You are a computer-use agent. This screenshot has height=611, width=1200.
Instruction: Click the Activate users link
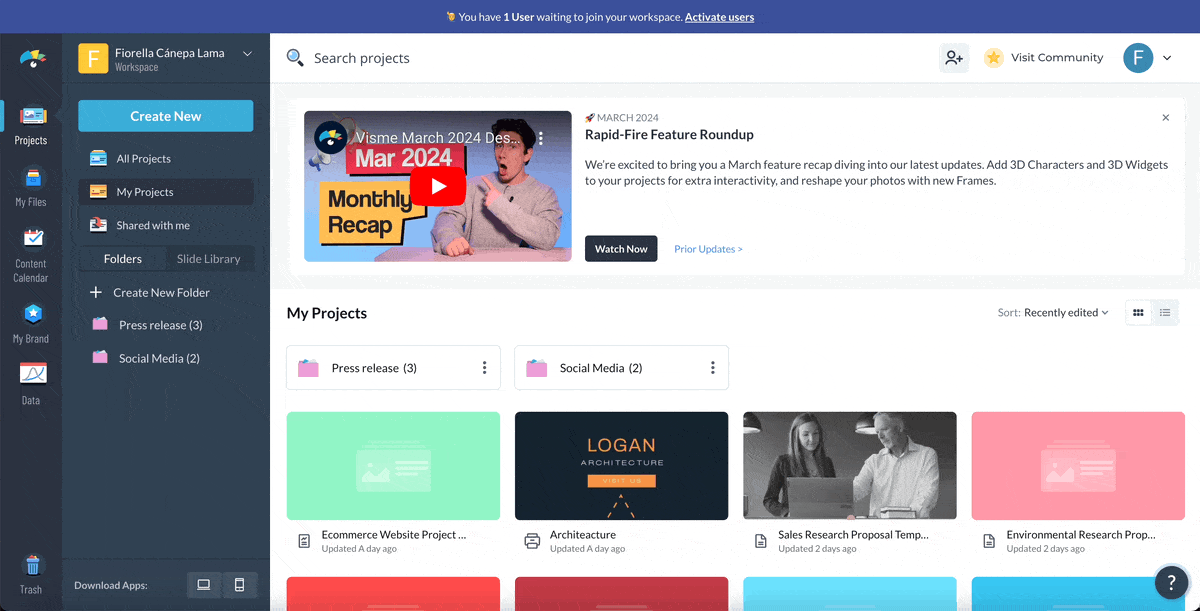(x=719, y=17)
